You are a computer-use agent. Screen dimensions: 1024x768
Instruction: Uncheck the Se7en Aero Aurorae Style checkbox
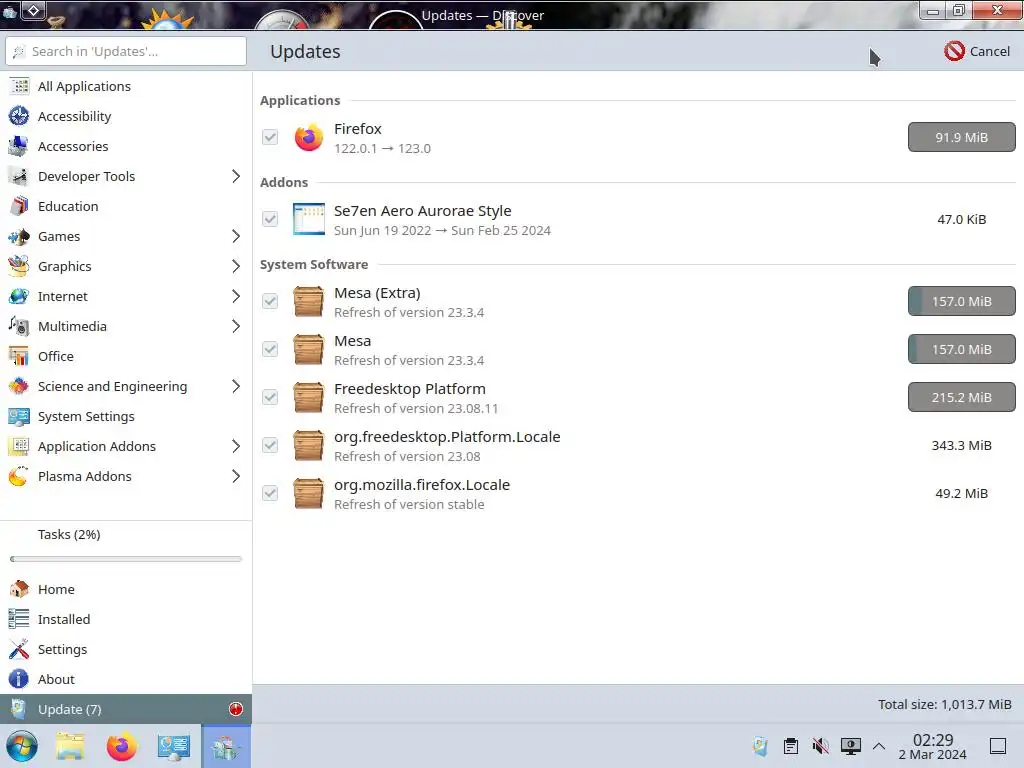270,219
